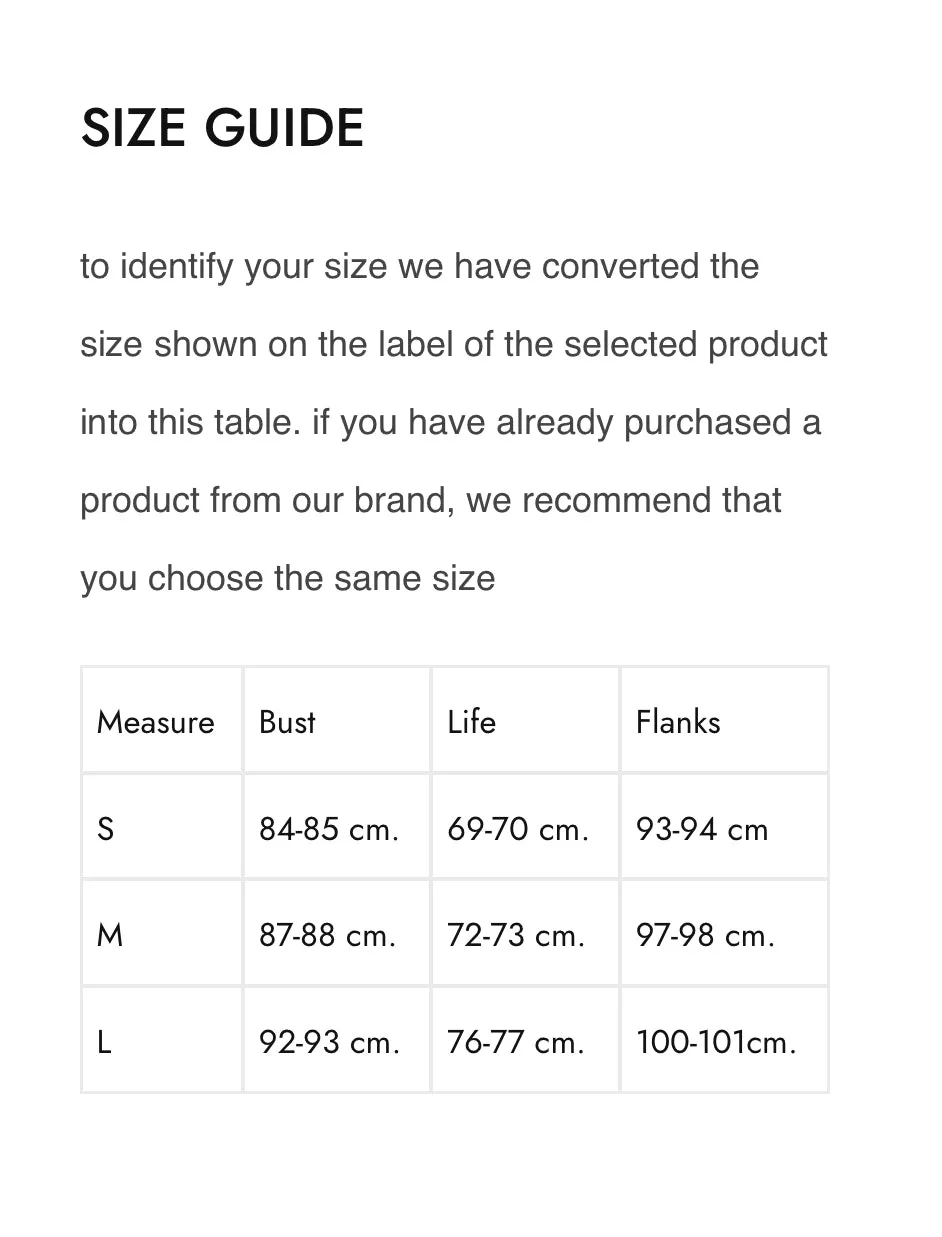Select the Life column header
Image resolution: width=942 pixels, height=1237 pixels.
[x=525, y=720]
